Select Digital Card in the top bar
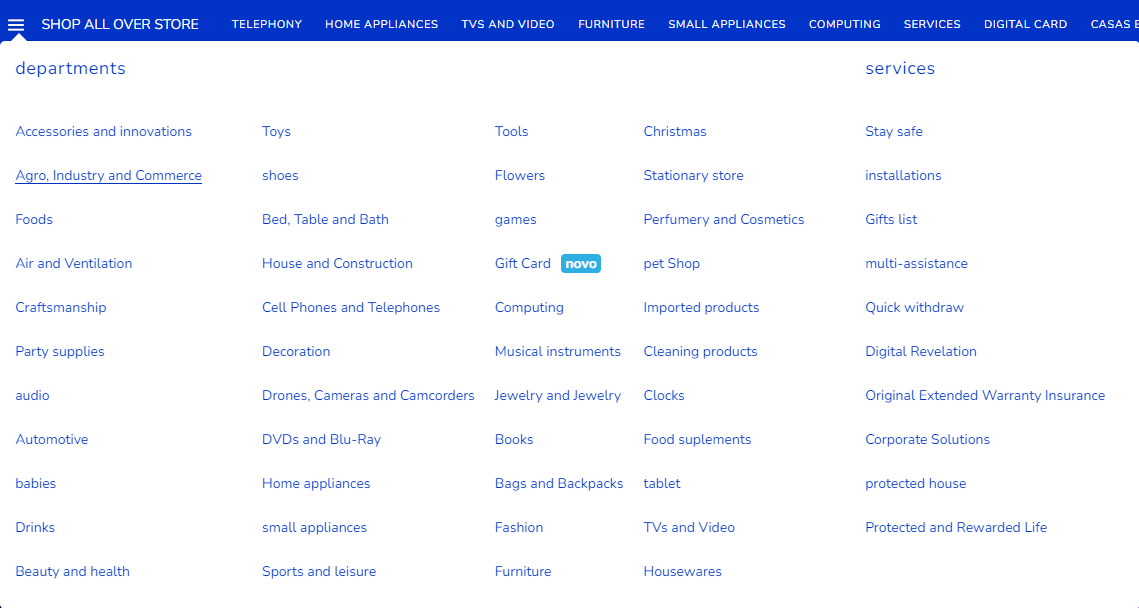This screenshot has height=608, width=1139. 1026,24
